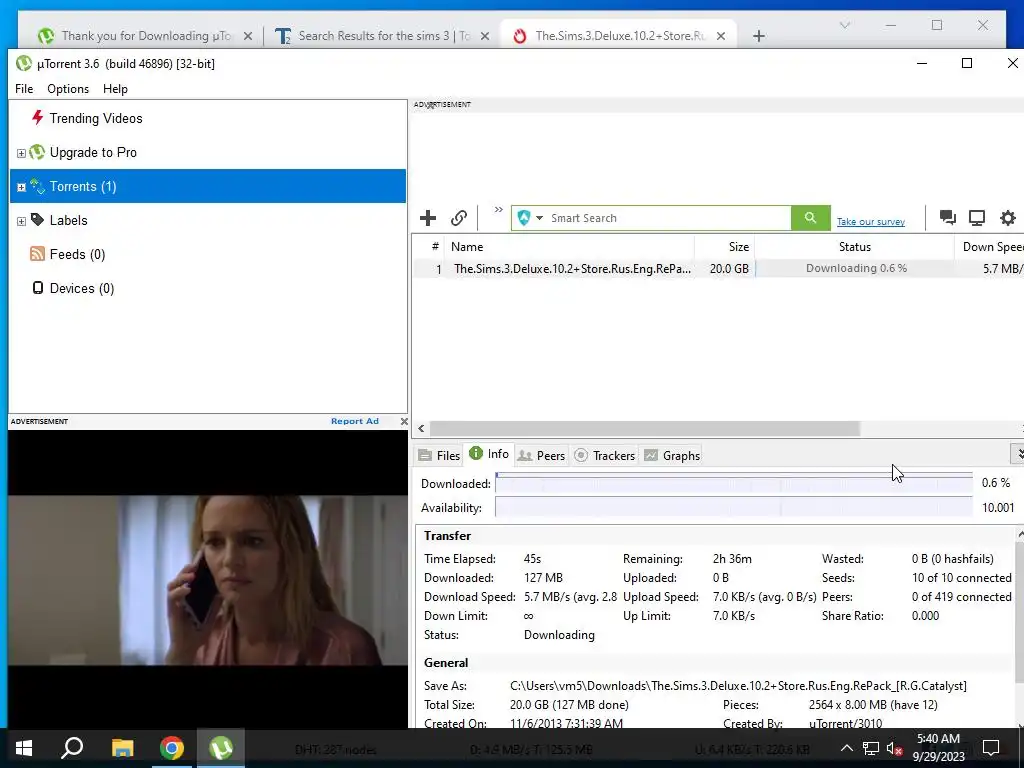Open the search provider shield dropdown

coord(530,217)
